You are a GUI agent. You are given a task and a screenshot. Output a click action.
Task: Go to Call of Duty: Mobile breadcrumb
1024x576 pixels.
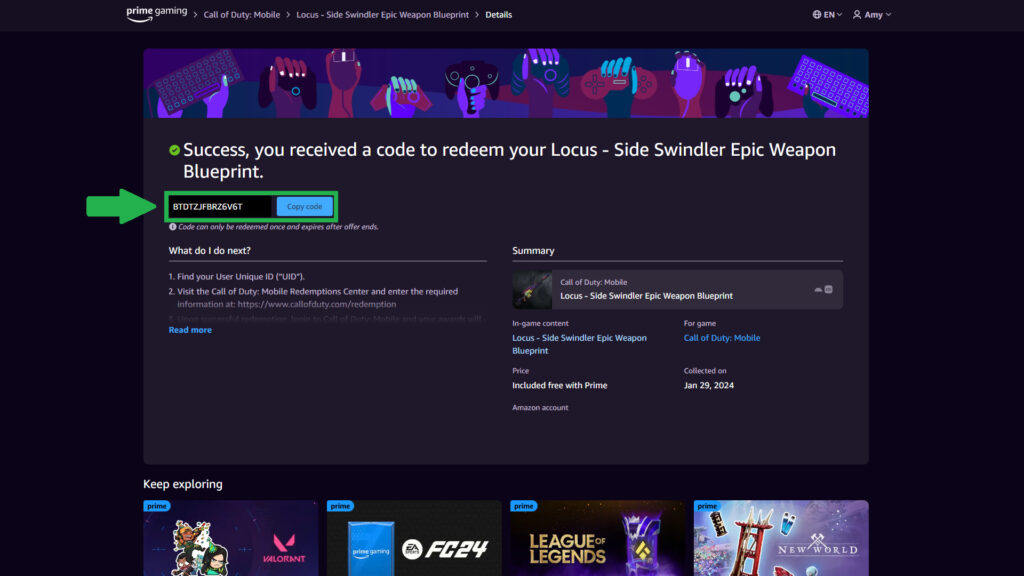(242, 15)
